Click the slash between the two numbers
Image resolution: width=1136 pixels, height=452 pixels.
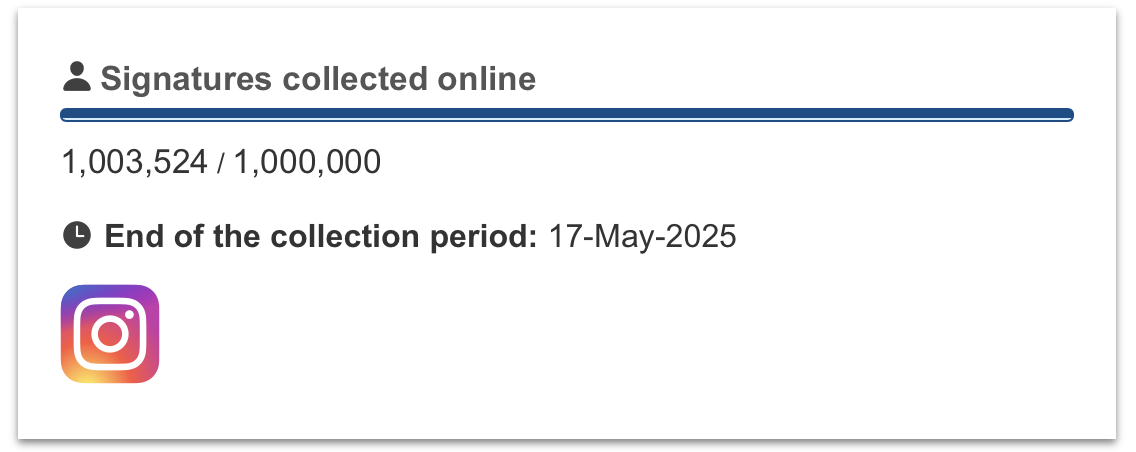click(221, 162)
